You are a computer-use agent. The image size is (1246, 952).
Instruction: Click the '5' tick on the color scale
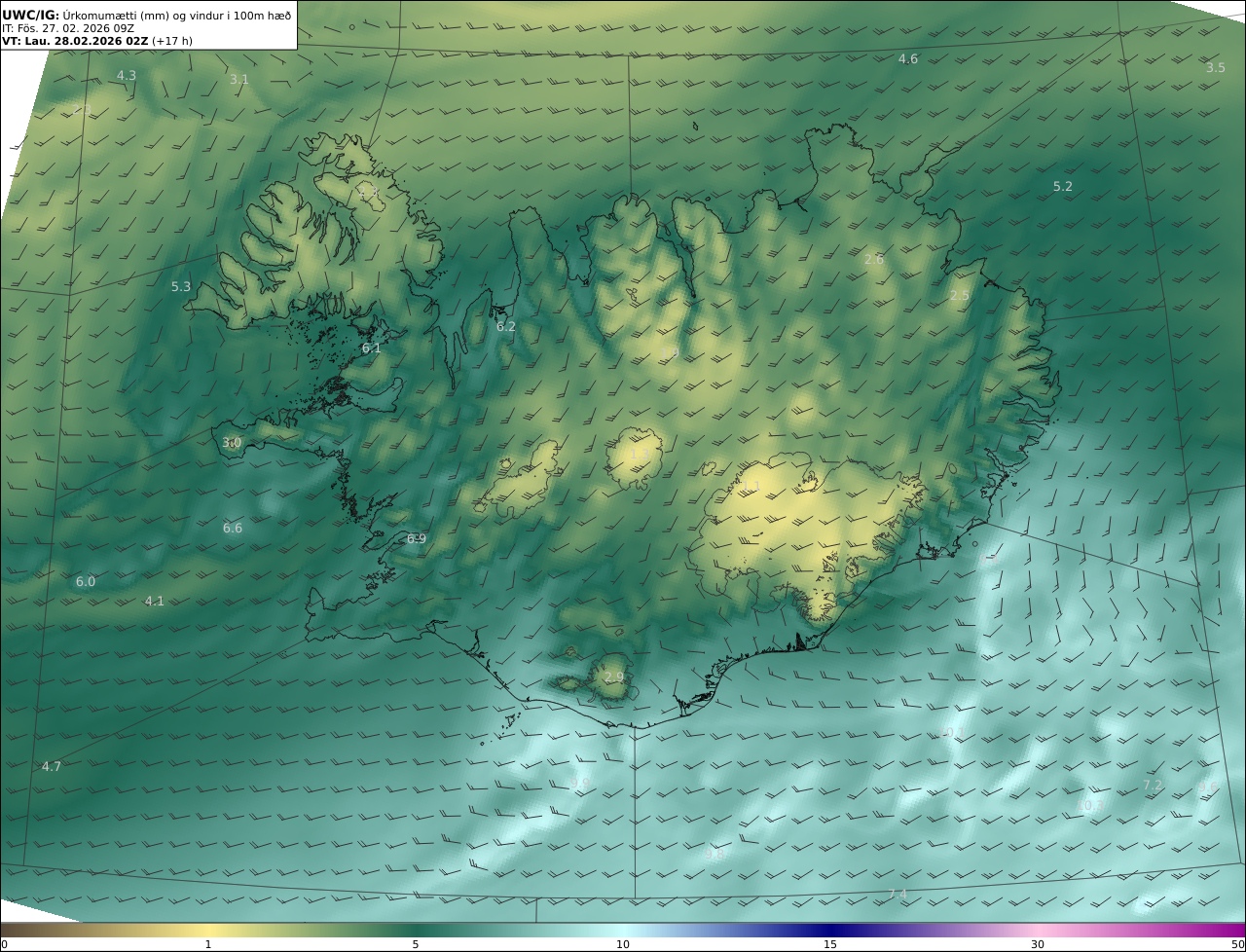(x=416, y=944)
